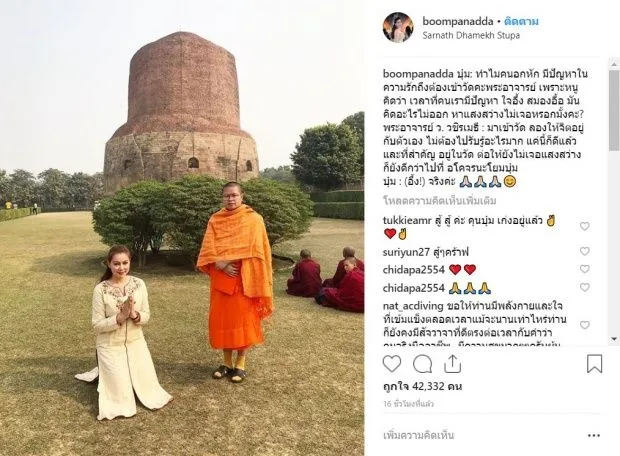Click the comments scrollbar thumb
This screenshot has width=620, height=456.
click(614, 110)
